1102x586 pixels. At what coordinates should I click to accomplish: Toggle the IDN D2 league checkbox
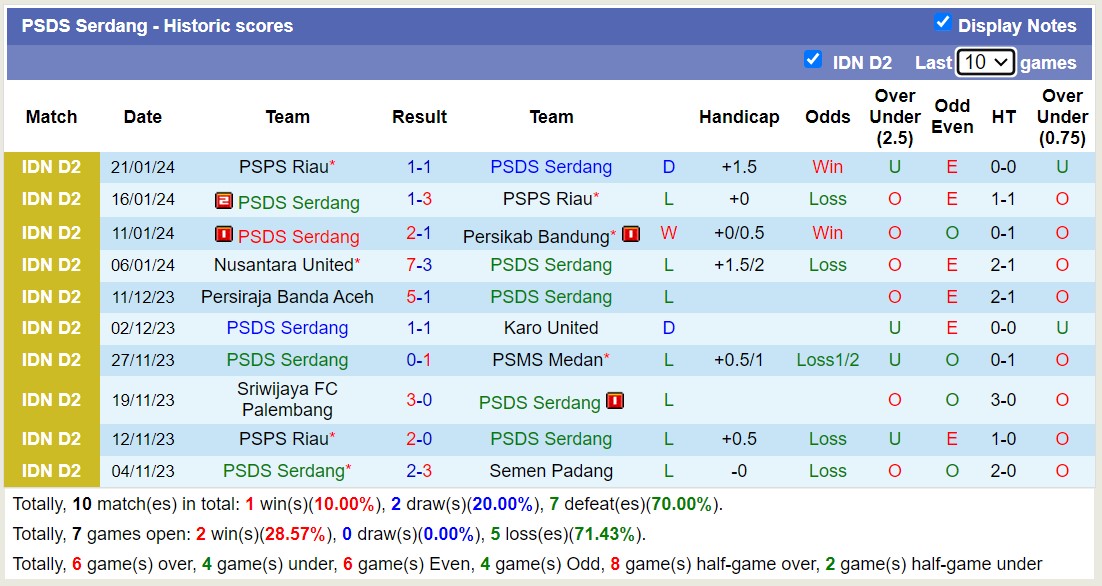[x=813, y=60]
